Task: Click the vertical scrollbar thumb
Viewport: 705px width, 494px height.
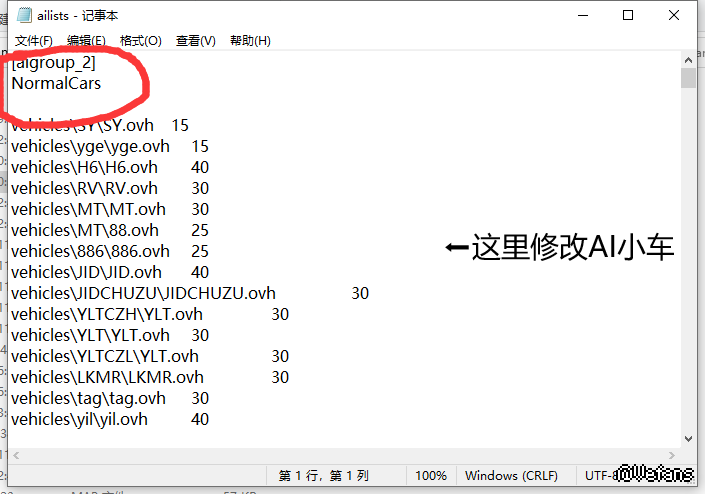Action: click(x=688, y=78)
